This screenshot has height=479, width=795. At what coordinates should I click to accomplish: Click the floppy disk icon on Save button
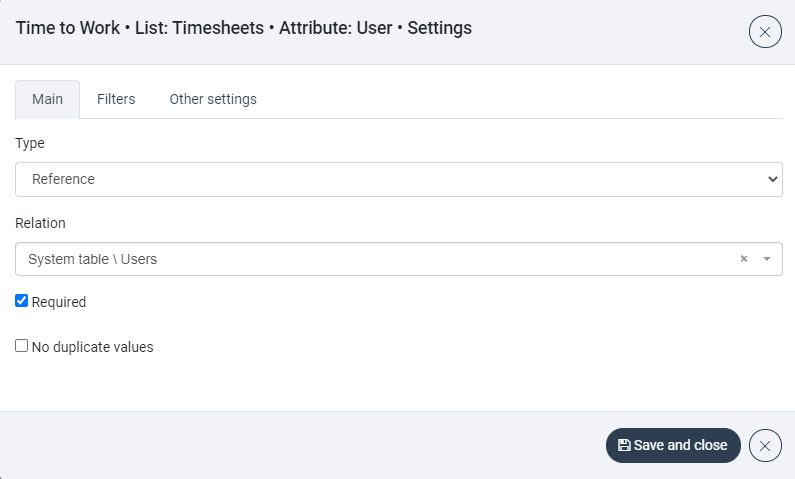(624, 445)
